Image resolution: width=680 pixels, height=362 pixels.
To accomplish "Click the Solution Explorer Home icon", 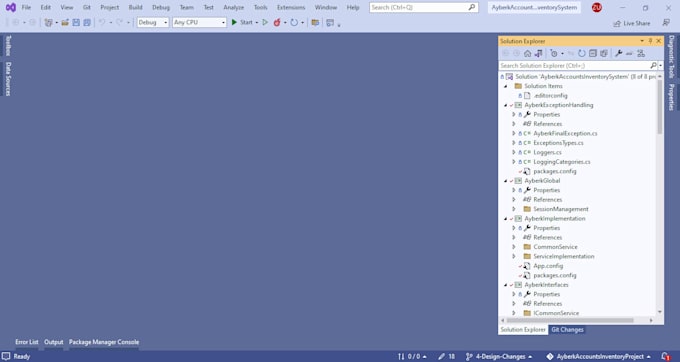I will pyautogui.click(x=527, y=53).
